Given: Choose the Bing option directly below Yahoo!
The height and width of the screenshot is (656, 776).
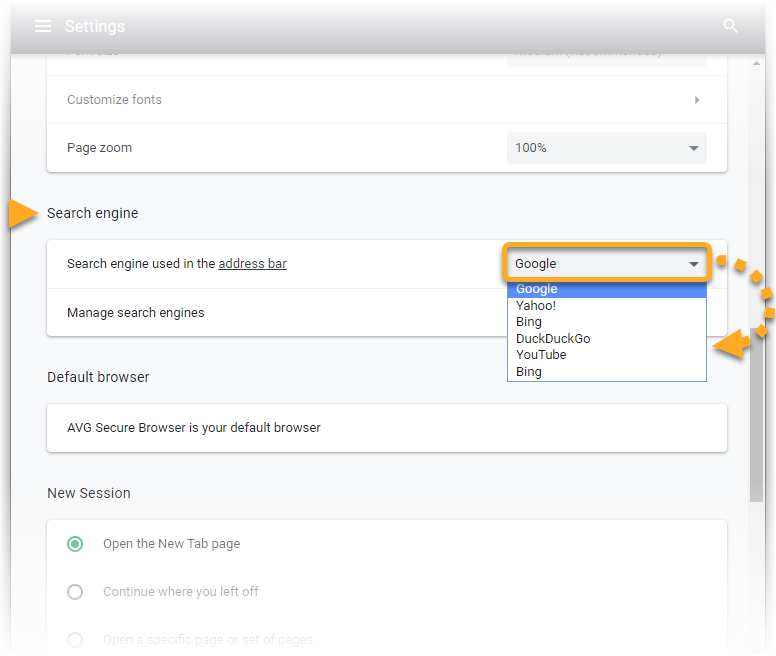Looking at the screenshot, I should tap(529, 322).
